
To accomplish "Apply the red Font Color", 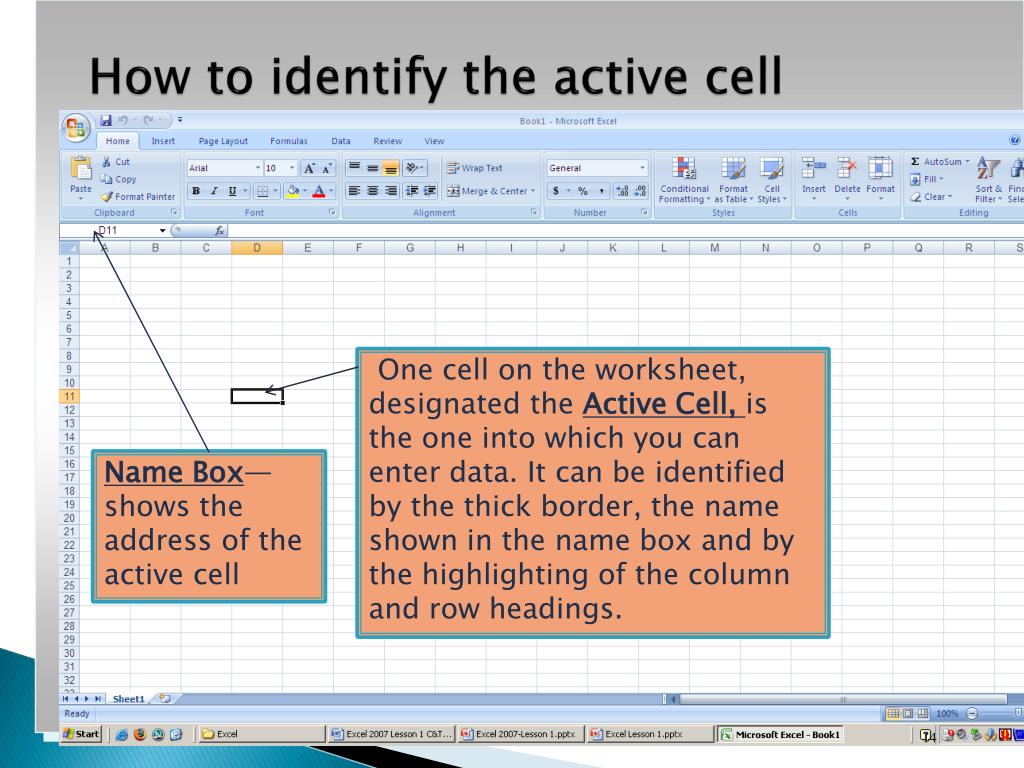I will point(319,191).
